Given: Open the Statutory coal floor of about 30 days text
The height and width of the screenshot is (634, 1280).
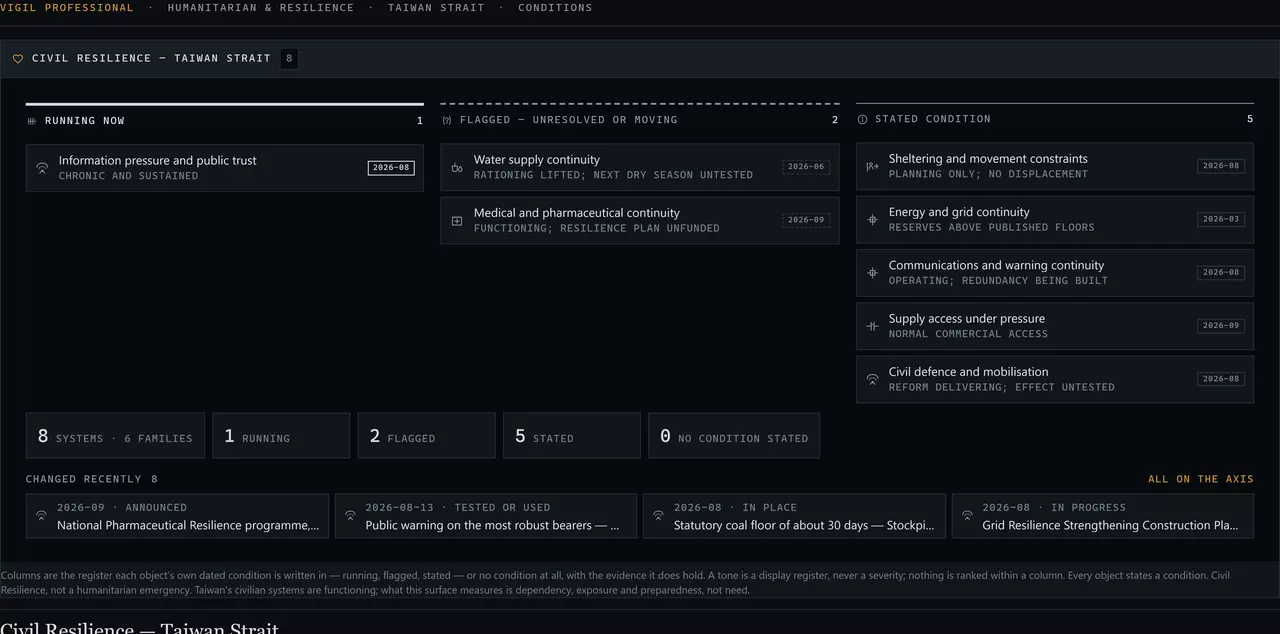Looking at the screenshot, I should coord(805,525).
